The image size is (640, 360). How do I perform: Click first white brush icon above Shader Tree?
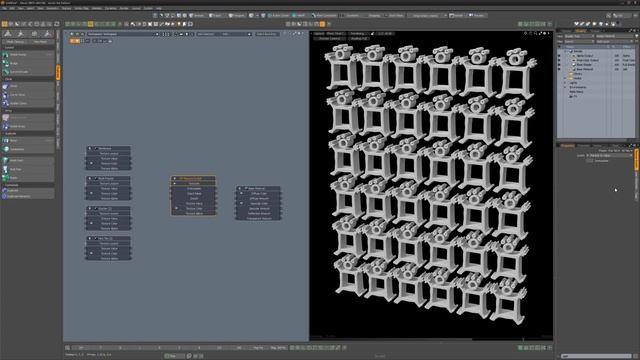[x=577, y=24]
